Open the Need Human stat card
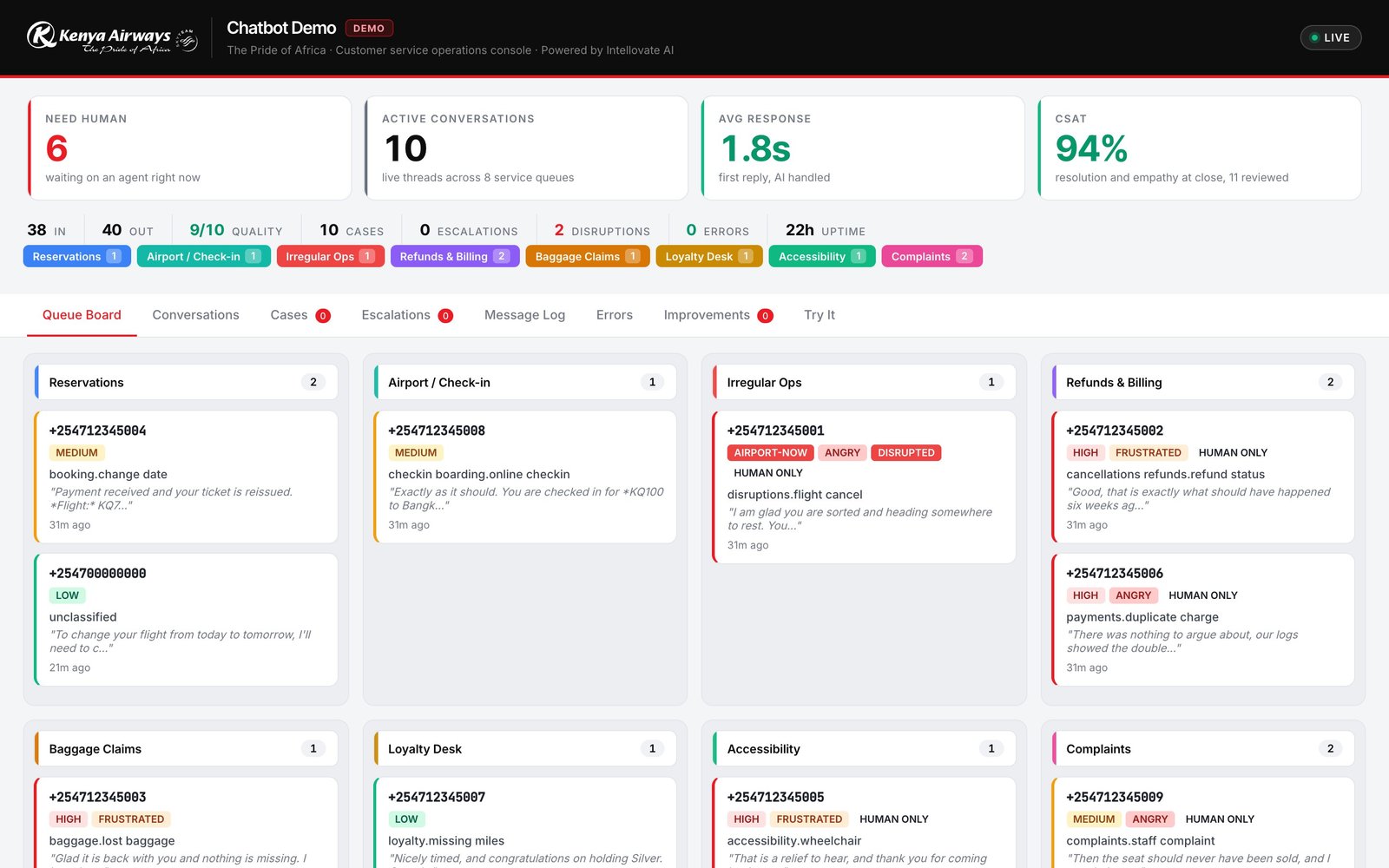Screen dimensions: 1389x868 pyautogui.click(x=189, y=148)
